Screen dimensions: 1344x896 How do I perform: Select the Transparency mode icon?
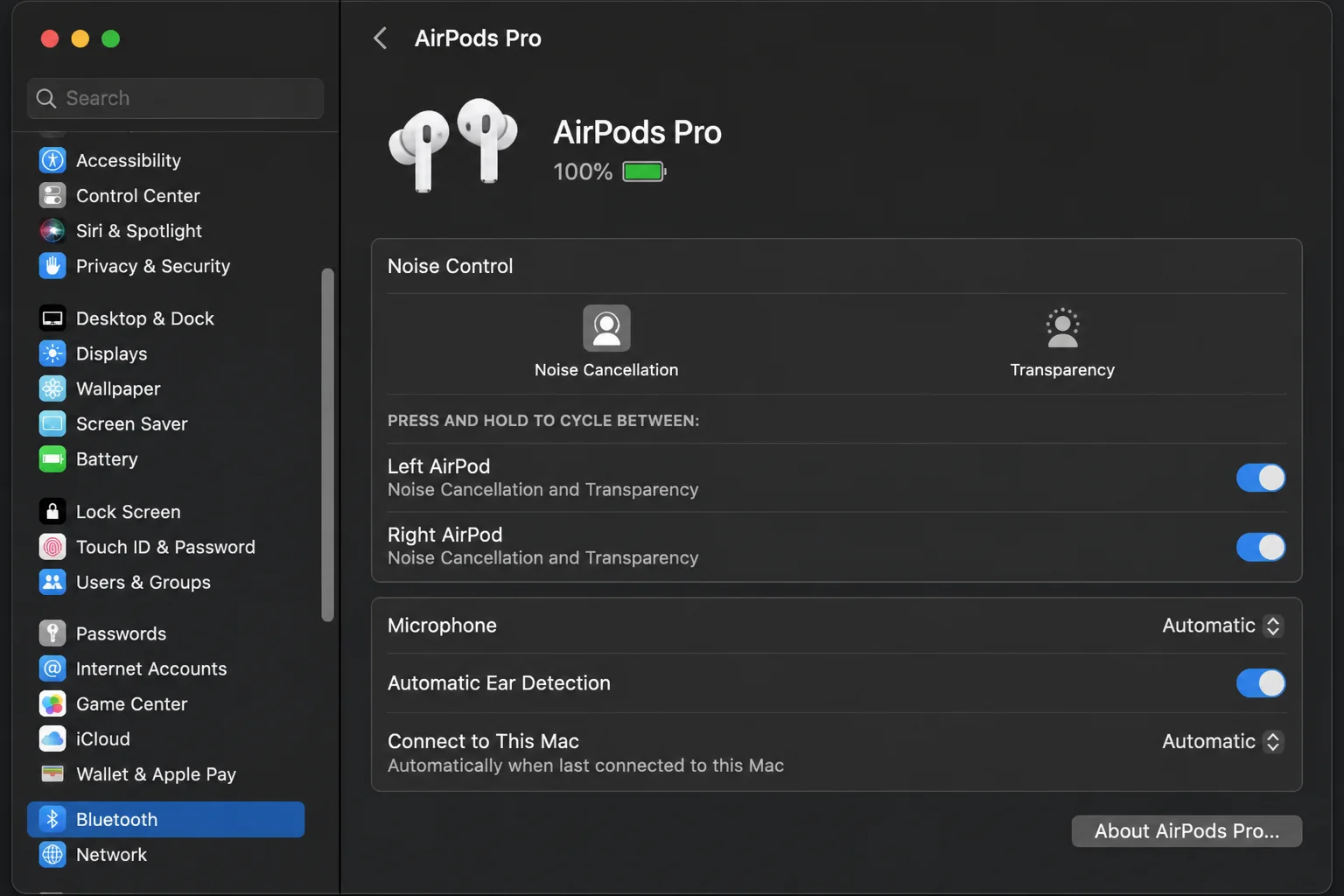1062,328
